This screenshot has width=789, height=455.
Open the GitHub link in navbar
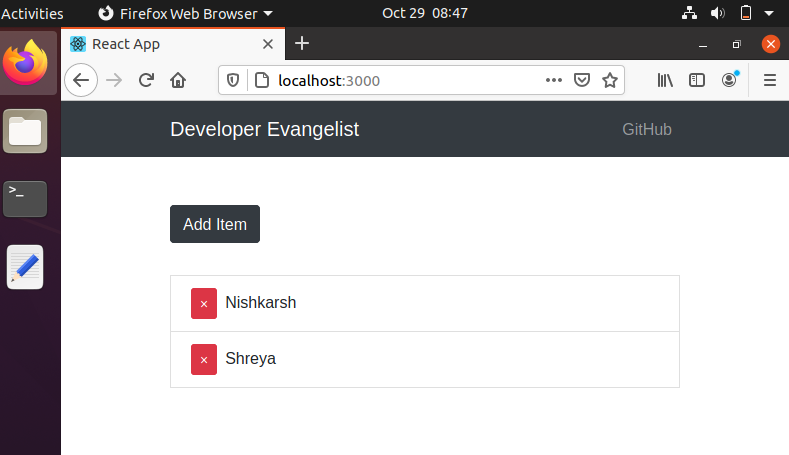pos(647,129)
